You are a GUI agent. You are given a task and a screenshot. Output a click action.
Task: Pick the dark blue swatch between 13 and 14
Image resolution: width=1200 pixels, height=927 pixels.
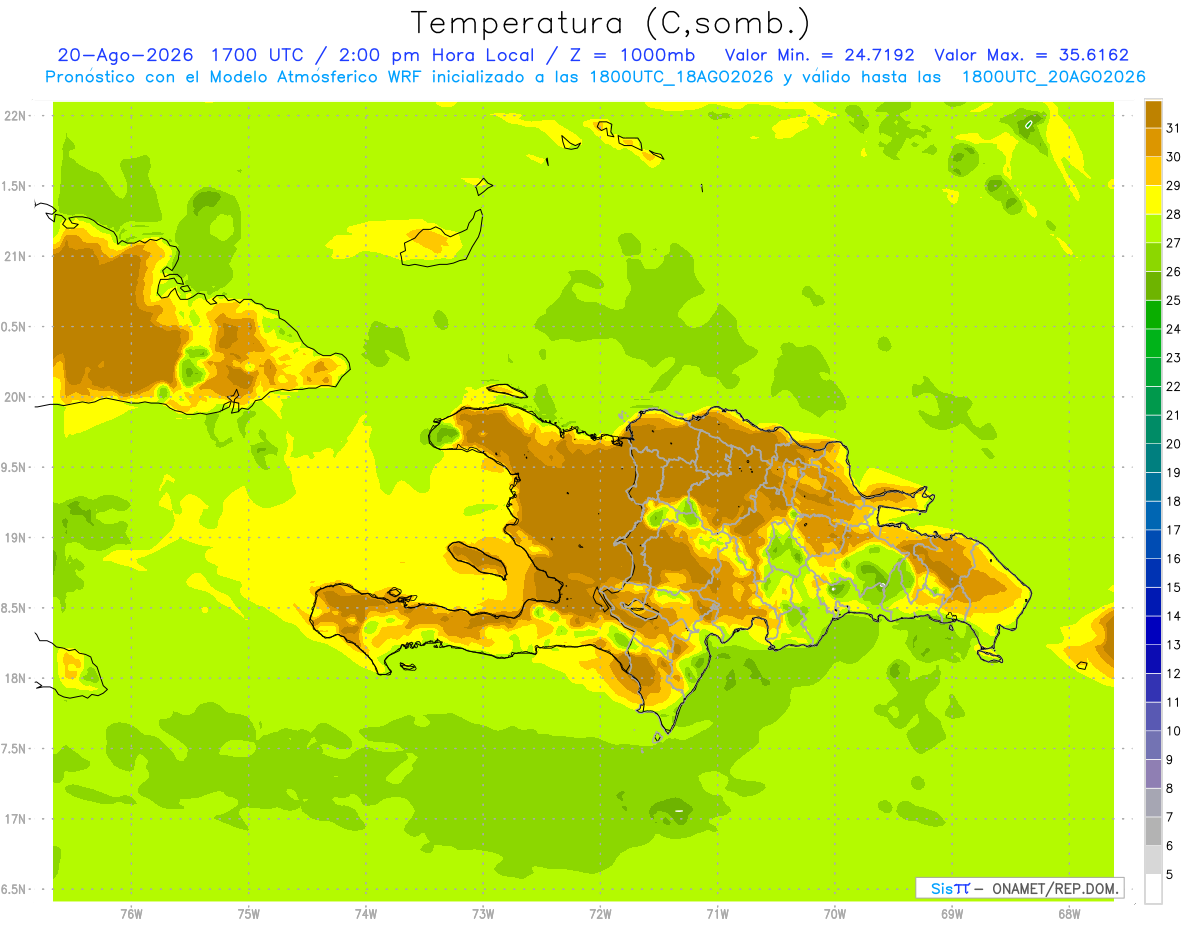point(1153,630)
